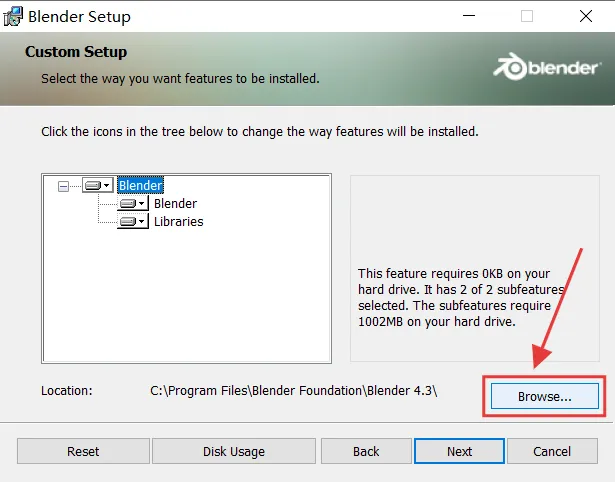Close the Blender Setup window
This screenshot has height=482, width=615.
[586, 16]
